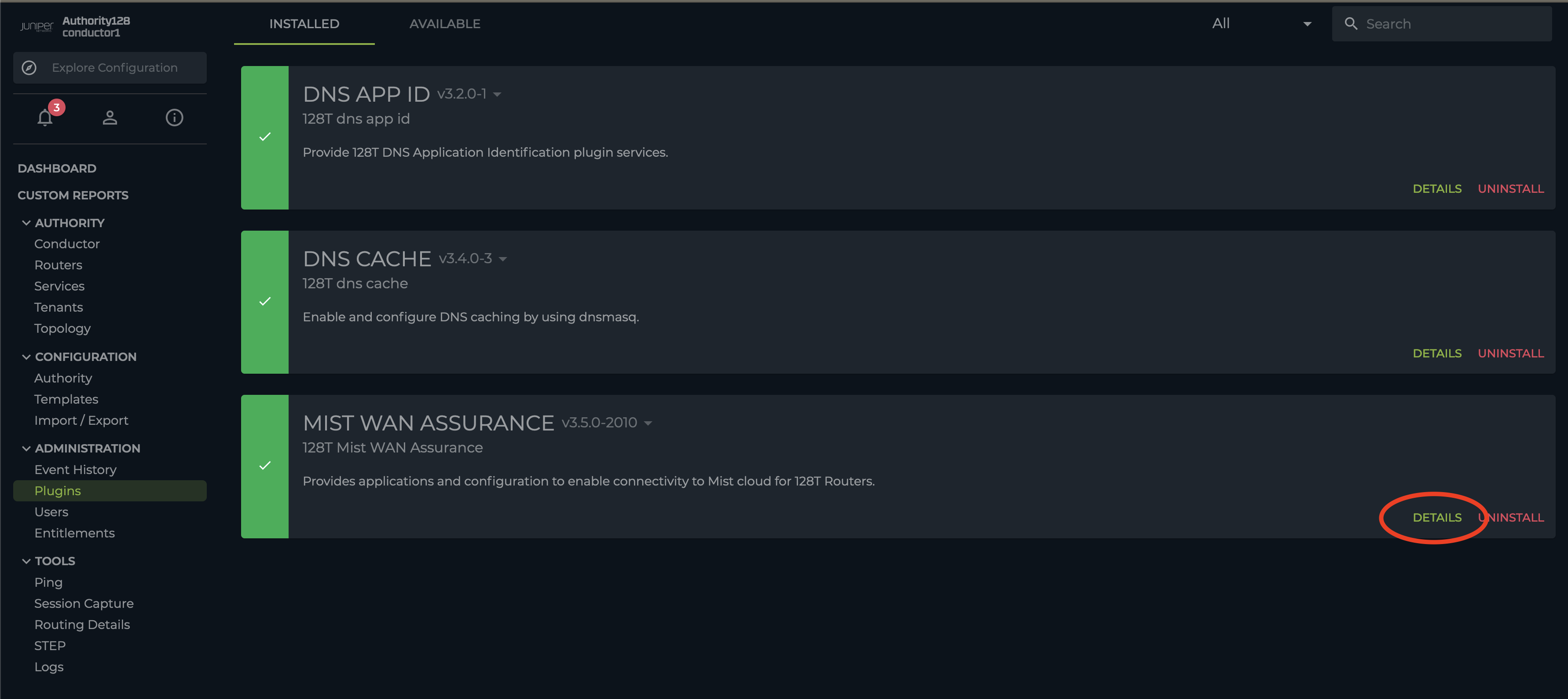Open DETAILS for Mist WAN Assurance
The width and height of the screenshot is (1568, 699).
(1436, 518)
